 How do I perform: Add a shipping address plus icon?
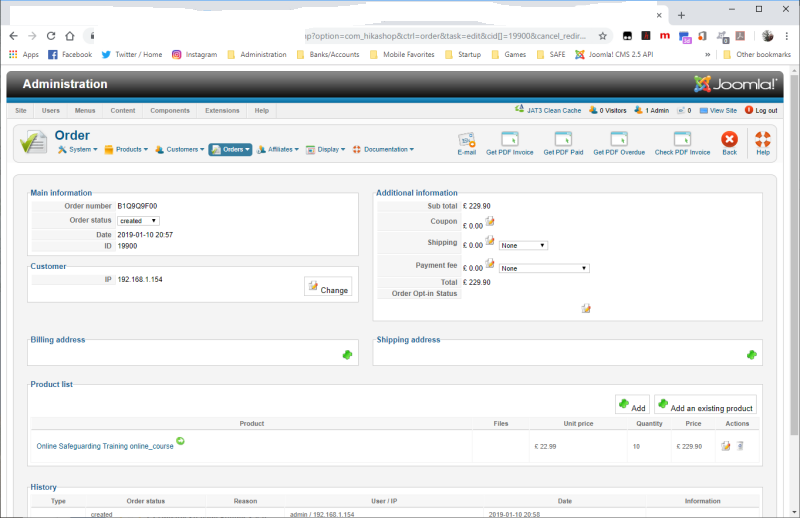(x=751, y=354)
